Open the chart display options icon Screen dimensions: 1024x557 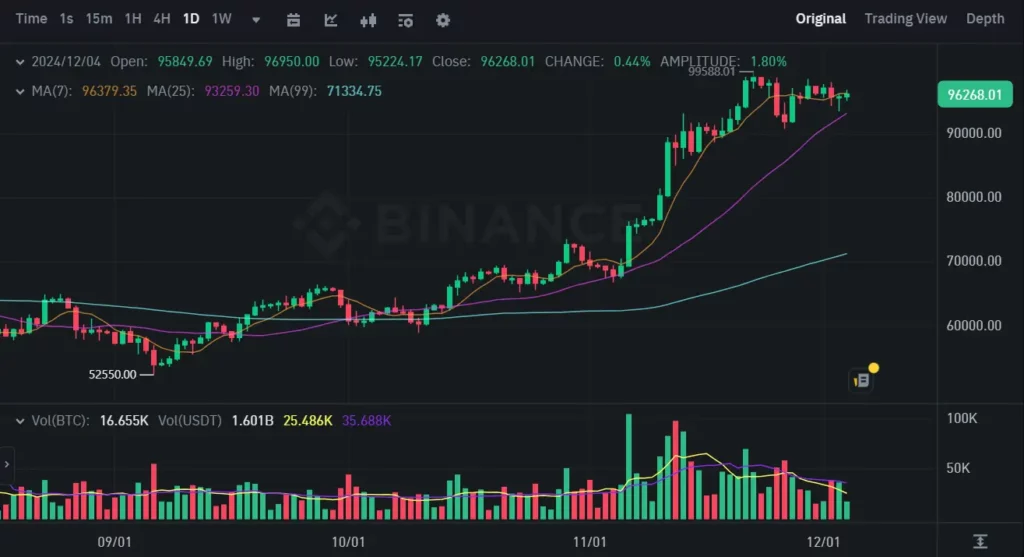(406, 21)
